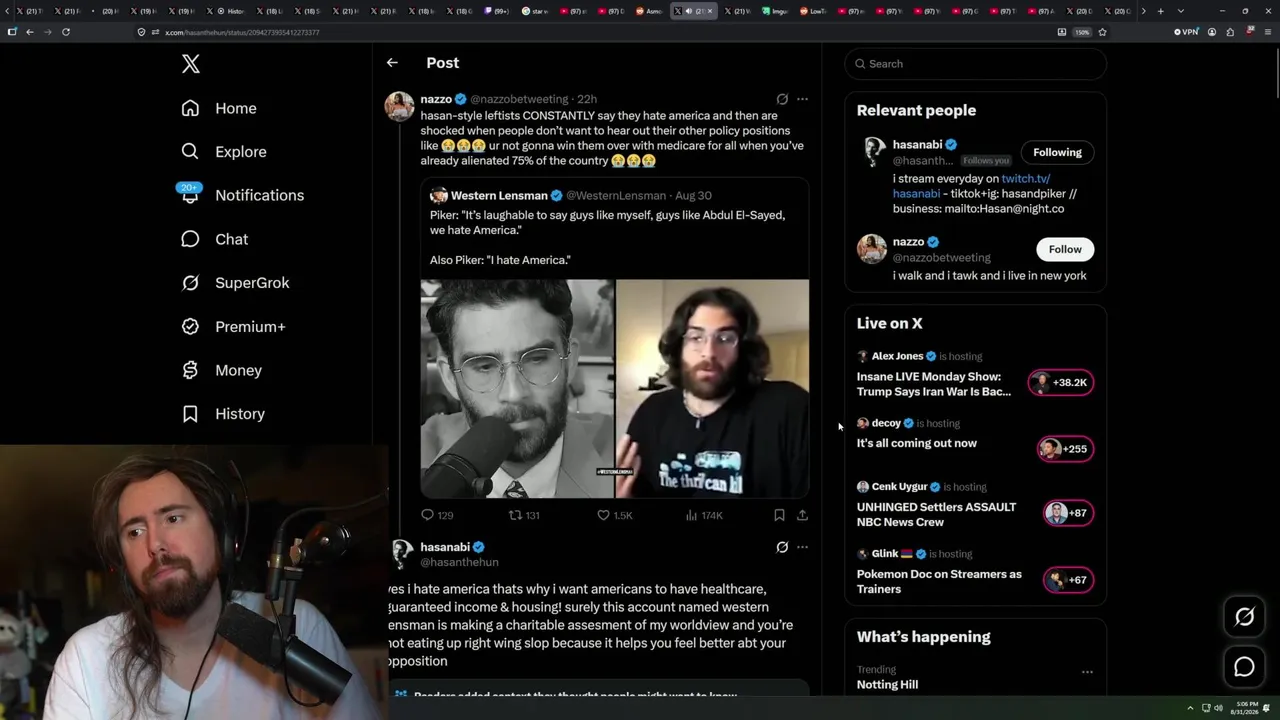Open the Windows notification bell
This screenshot has width=1280, height=720.
[1267, 708]
